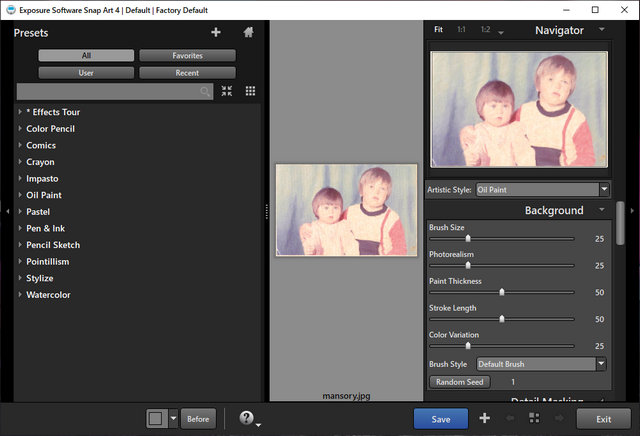Image resolution: width=640 pixels, height=436 pixels.
Task: Click the Paint Thickness slider handle
Action: (502, 292)
